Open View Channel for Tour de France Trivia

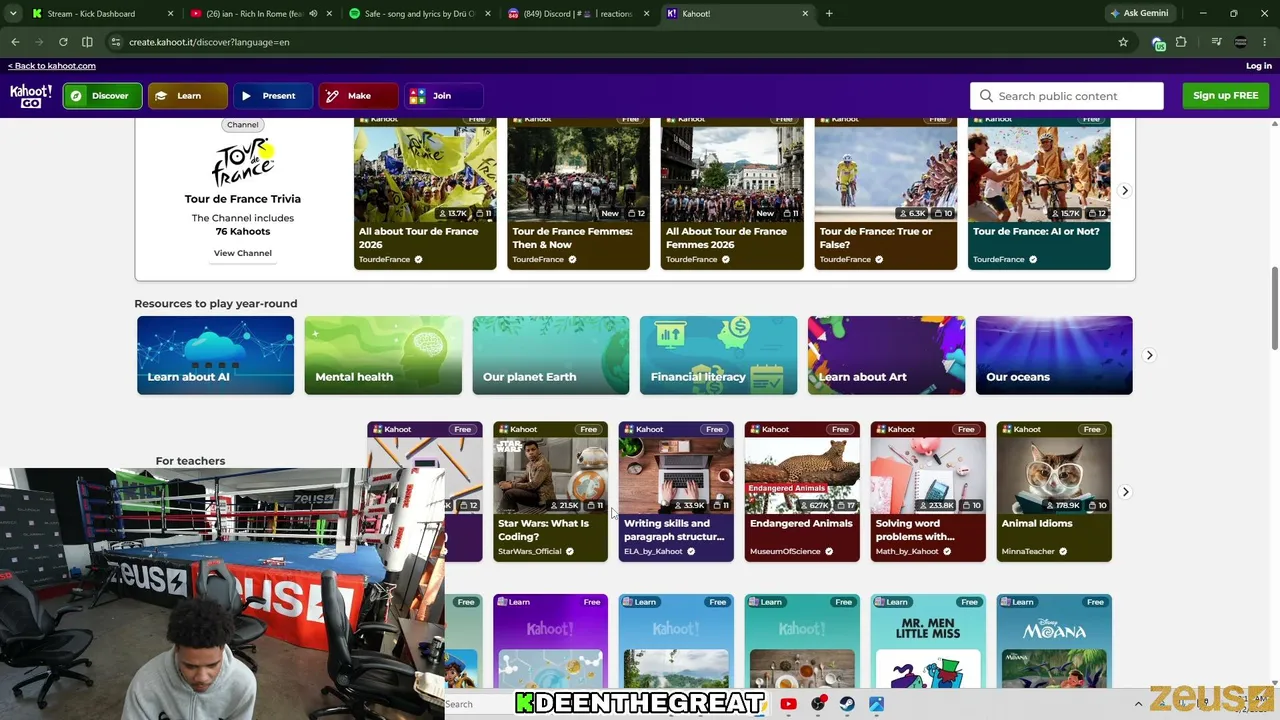(242, 253)
